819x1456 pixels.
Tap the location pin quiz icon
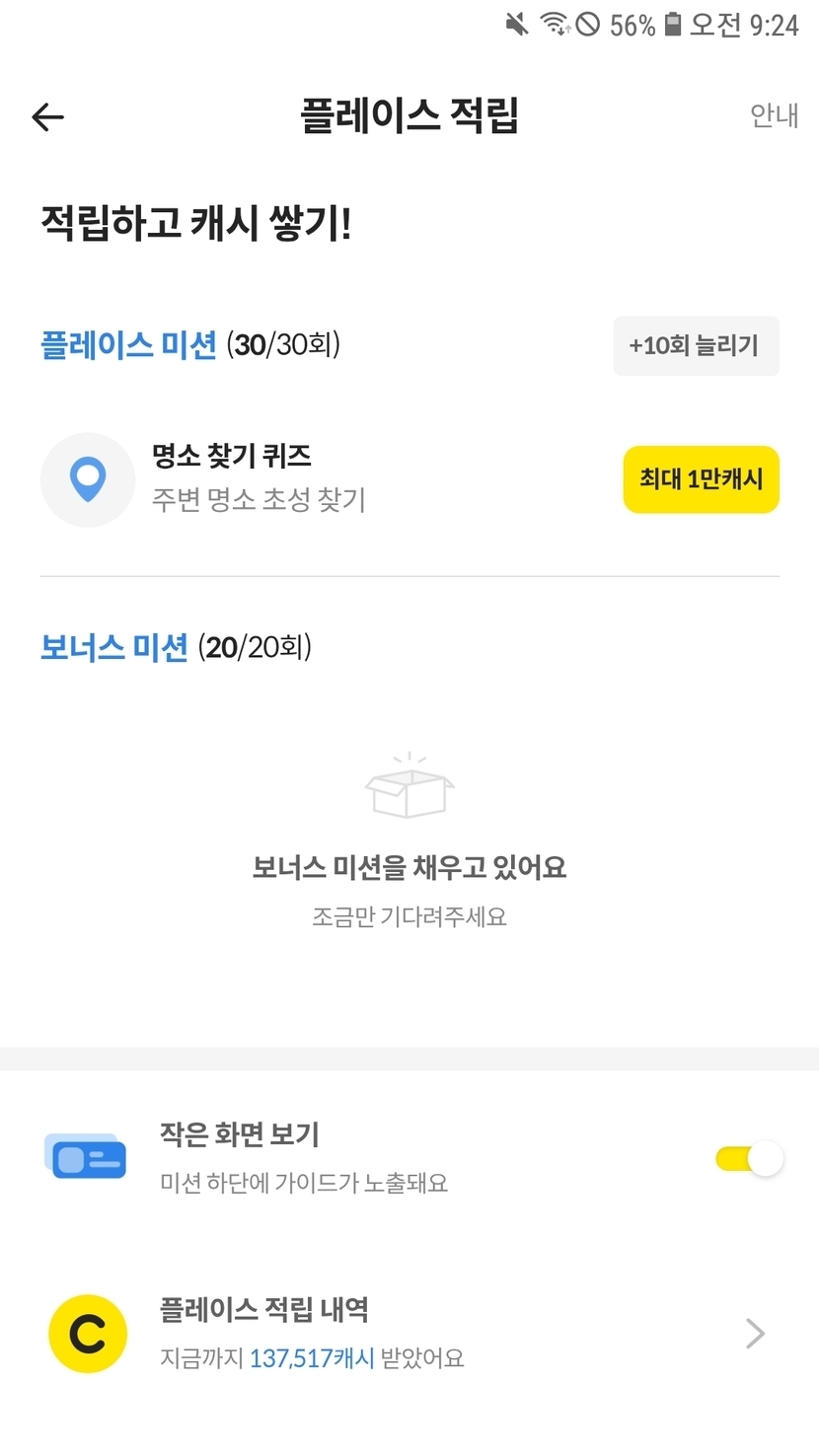click(x=88, y=479)
